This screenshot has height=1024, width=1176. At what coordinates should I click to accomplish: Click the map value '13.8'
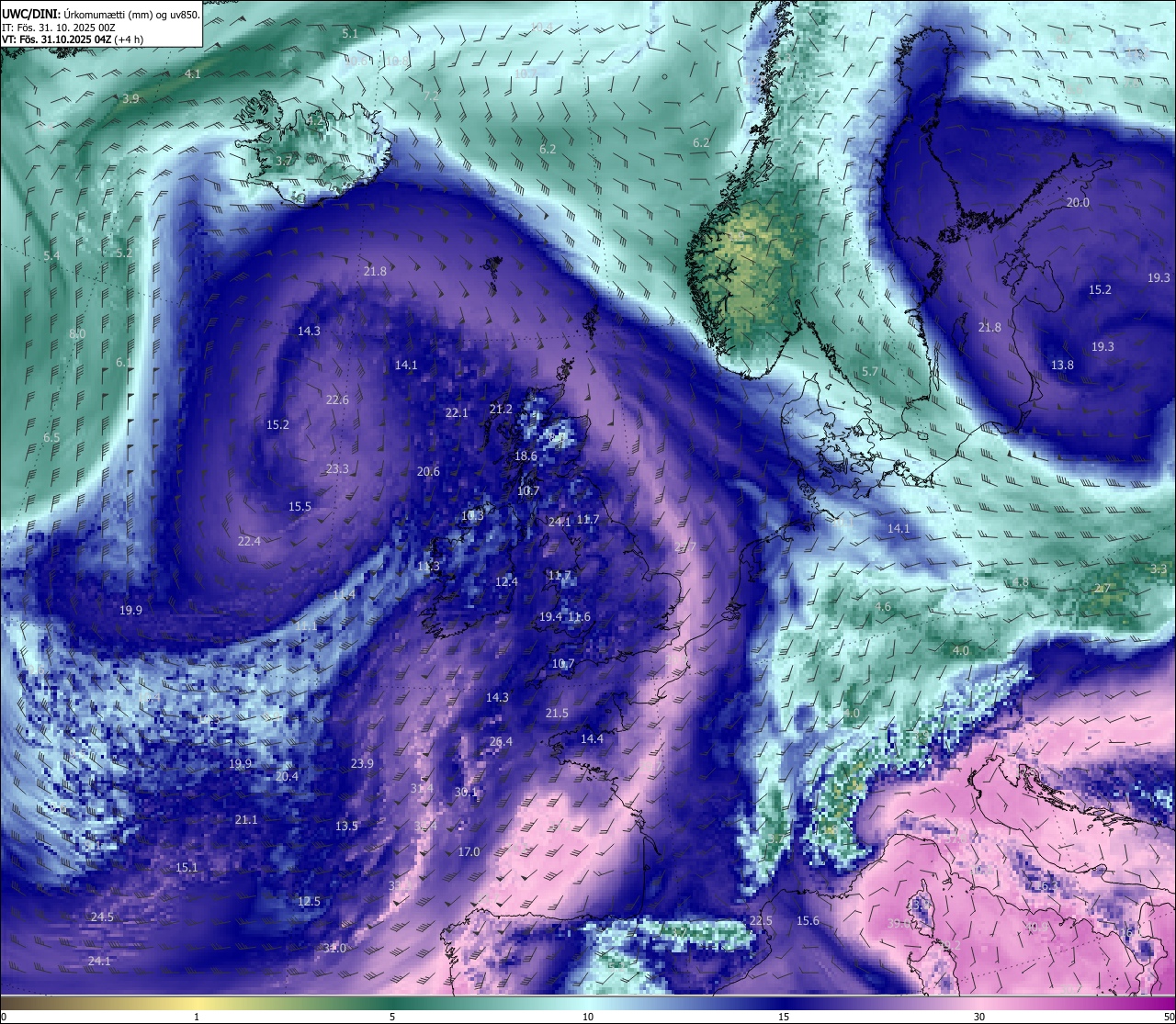pos(1062,365)
